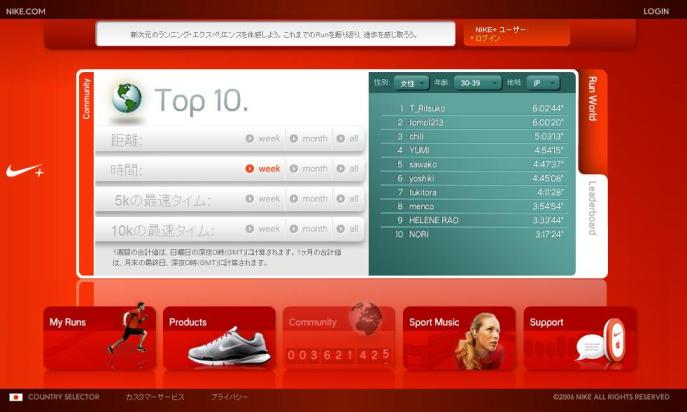Click the time 6:02'44" in row one
687x412 pixels.
(x=548, y=108)
